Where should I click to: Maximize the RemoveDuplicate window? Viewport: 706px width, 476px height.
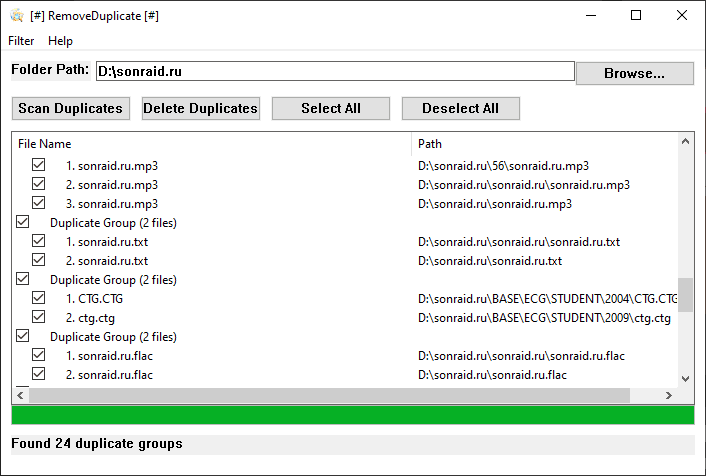pyautogui.click(x=636, y=16)
